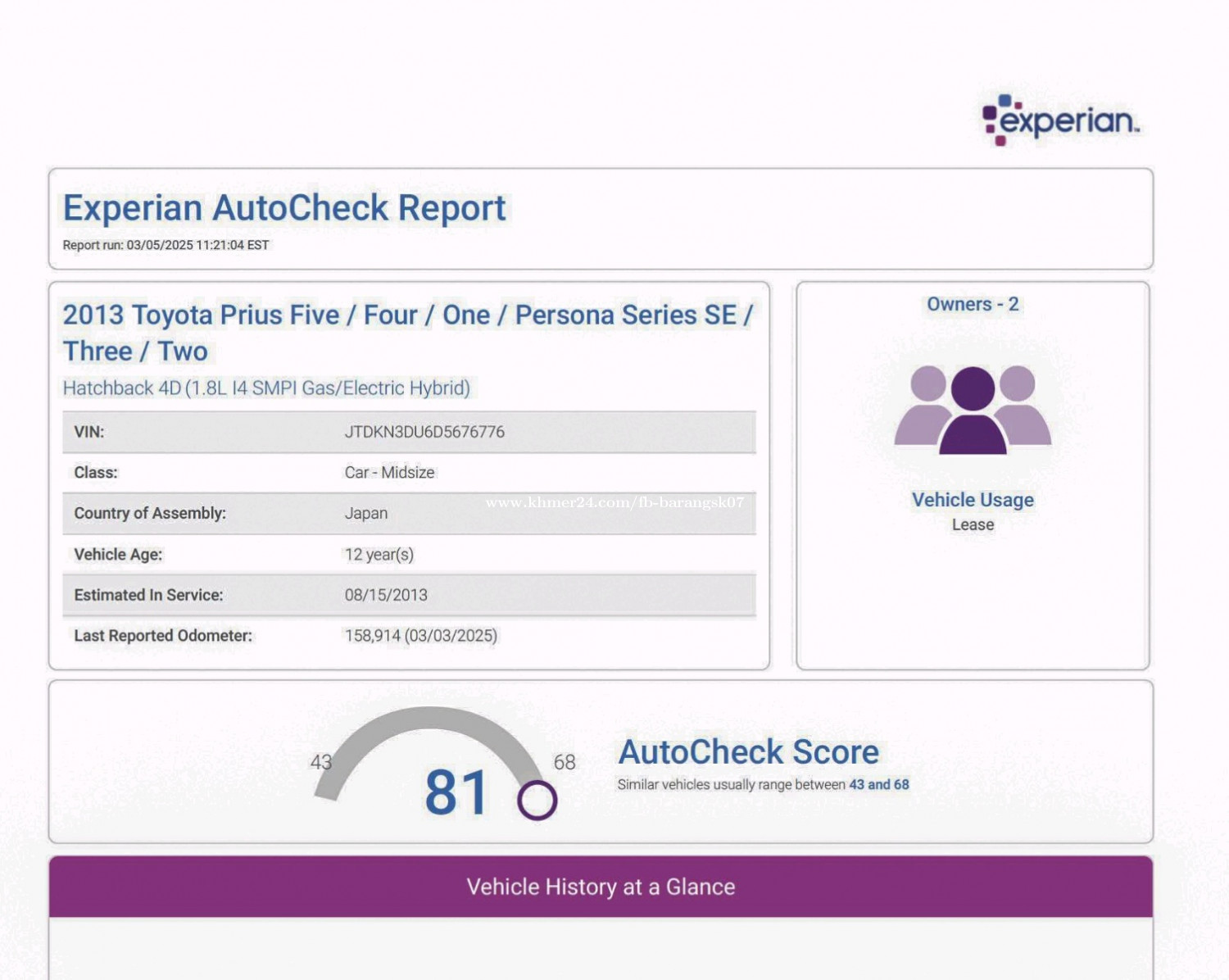Click the Experian logo

pyautogui.click(x=1061, y=120)
